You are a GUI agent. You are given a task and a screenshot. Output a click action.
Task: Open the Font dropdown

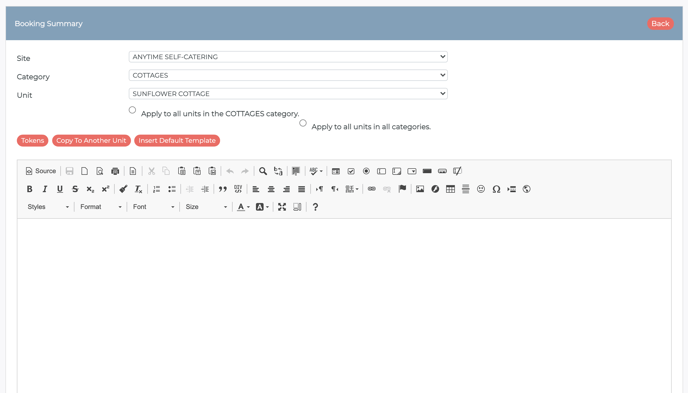click(x=153, y=207)
